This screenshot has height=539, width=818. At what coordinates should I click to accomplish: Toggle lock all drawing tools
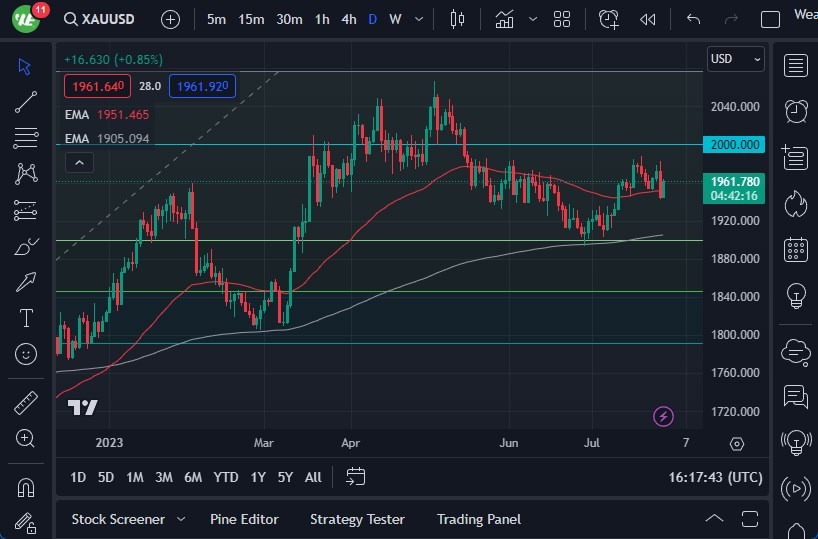point(26,522)
